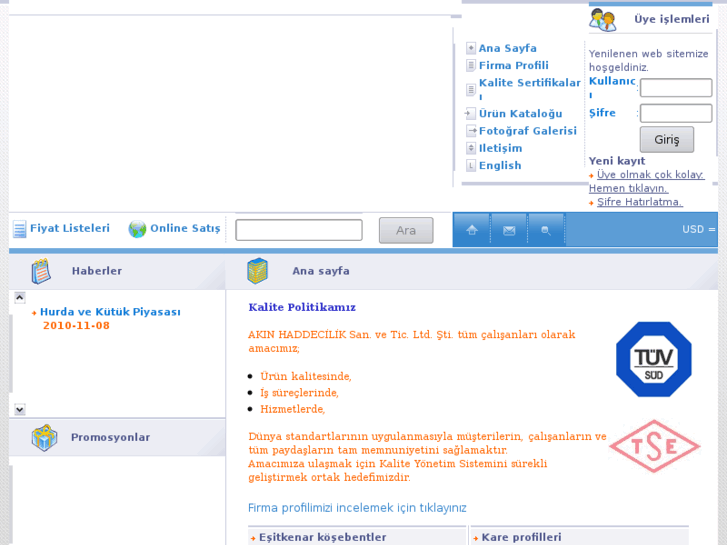Open the Fotoğraf Galerisi menu item
Image resolution: width=727 pixels, height=545 pixels.
528,131
